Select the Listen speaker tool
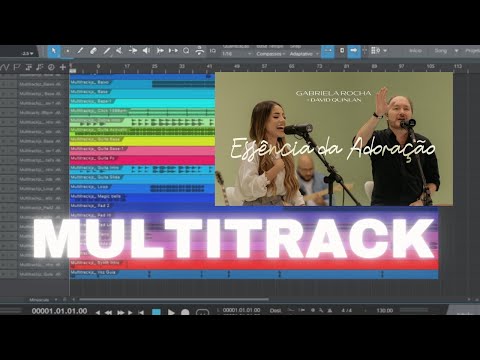The width and height of the screenshot is (480, 360). click(146, 51)
